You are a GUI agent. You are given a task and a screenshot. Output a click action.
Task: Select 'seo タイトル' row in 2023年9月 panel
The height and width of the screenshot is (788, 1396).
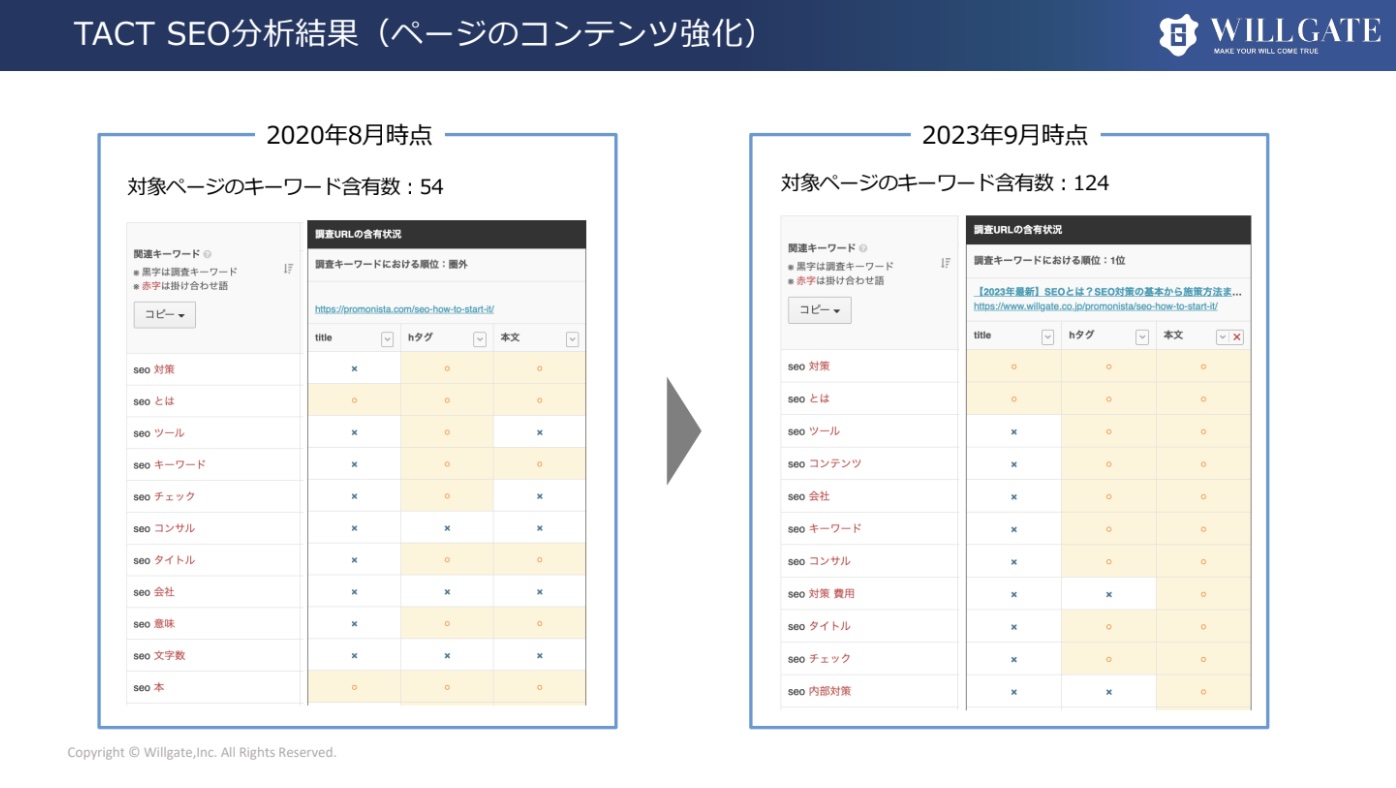(x=869, y=626)
